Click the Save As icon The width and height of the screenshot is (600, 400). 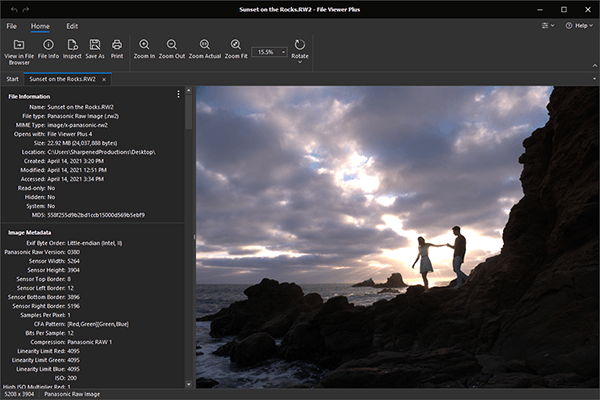(95, 45)
